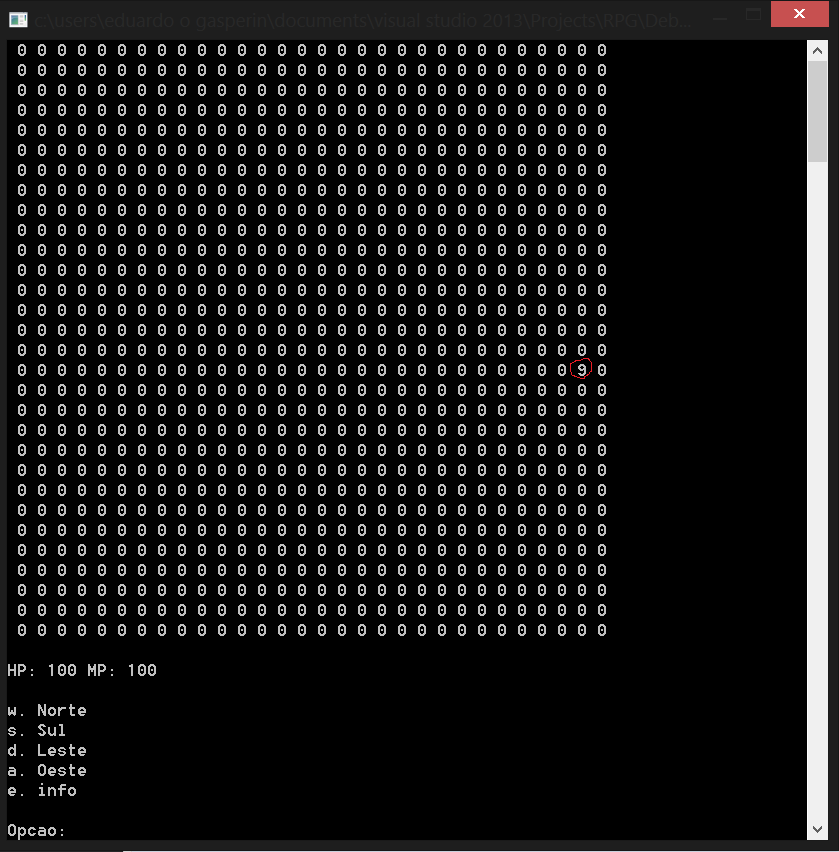Image resolution: width=839 pixels, height=852 pixels.
Task: Select the 'w. Norte' movement option
Action: click(x=46, y=710)
